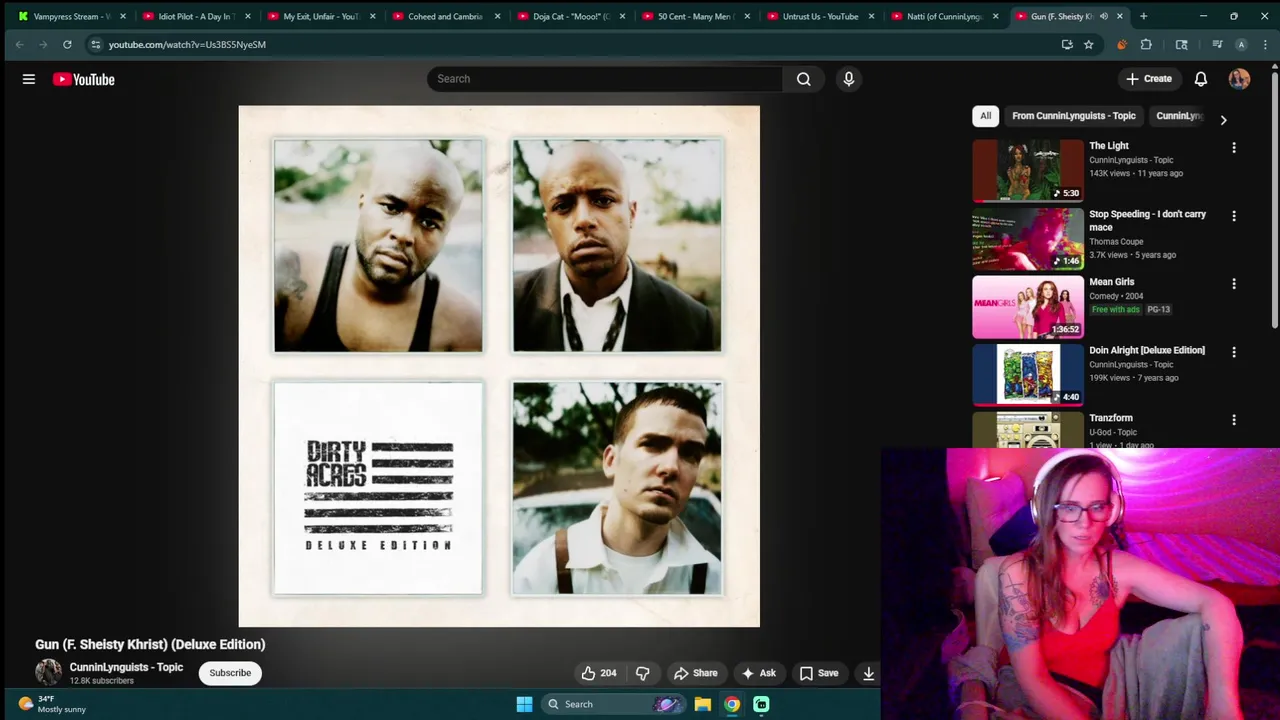This screenshot has width=1280, height=720.
Task: Reload the page in Chrome
Action: click(67, 44)
